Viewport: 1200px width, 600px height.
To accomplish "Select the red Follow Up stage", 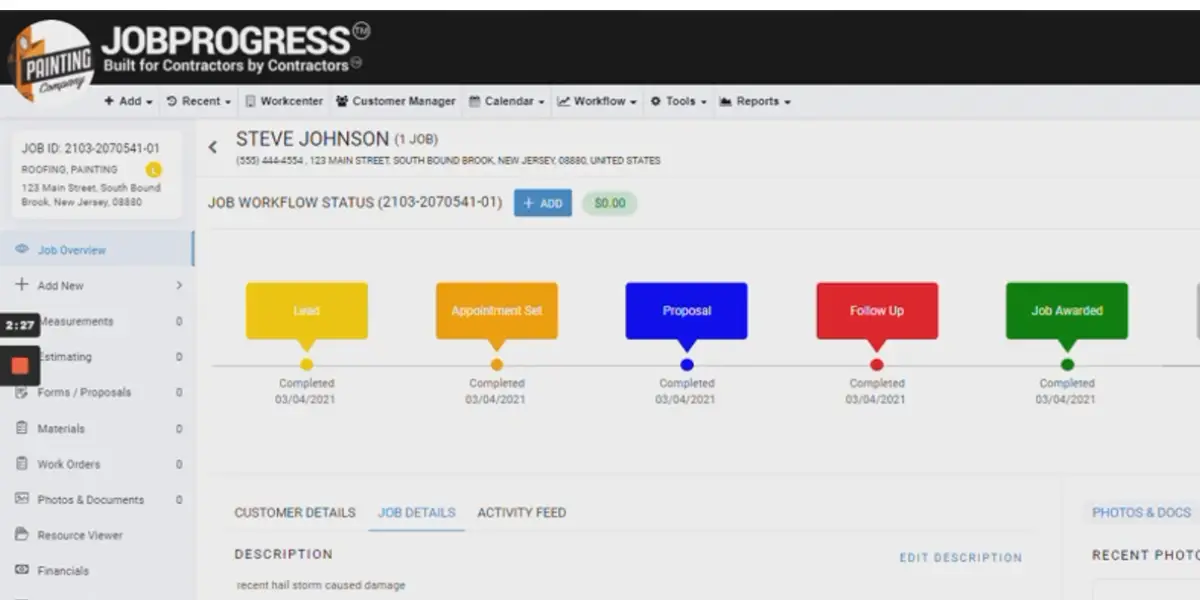I will tap(877, 311).
